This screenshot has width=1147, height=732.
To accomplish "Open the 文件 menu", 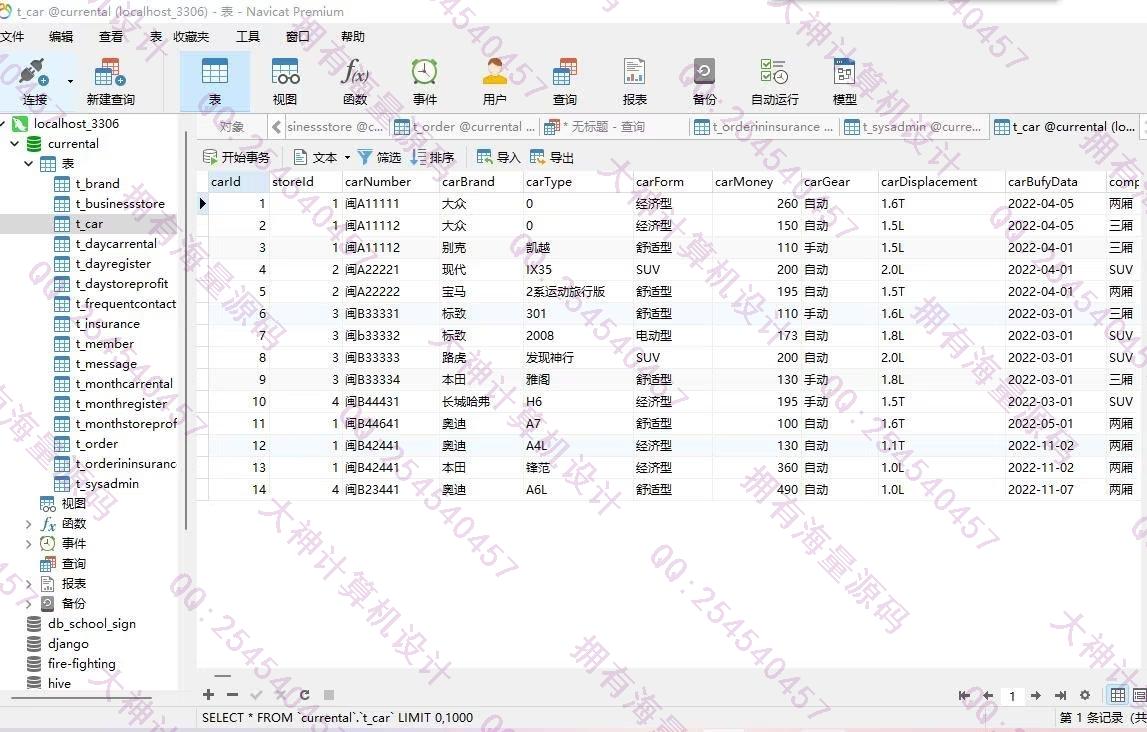I will (x=12, y=37).
